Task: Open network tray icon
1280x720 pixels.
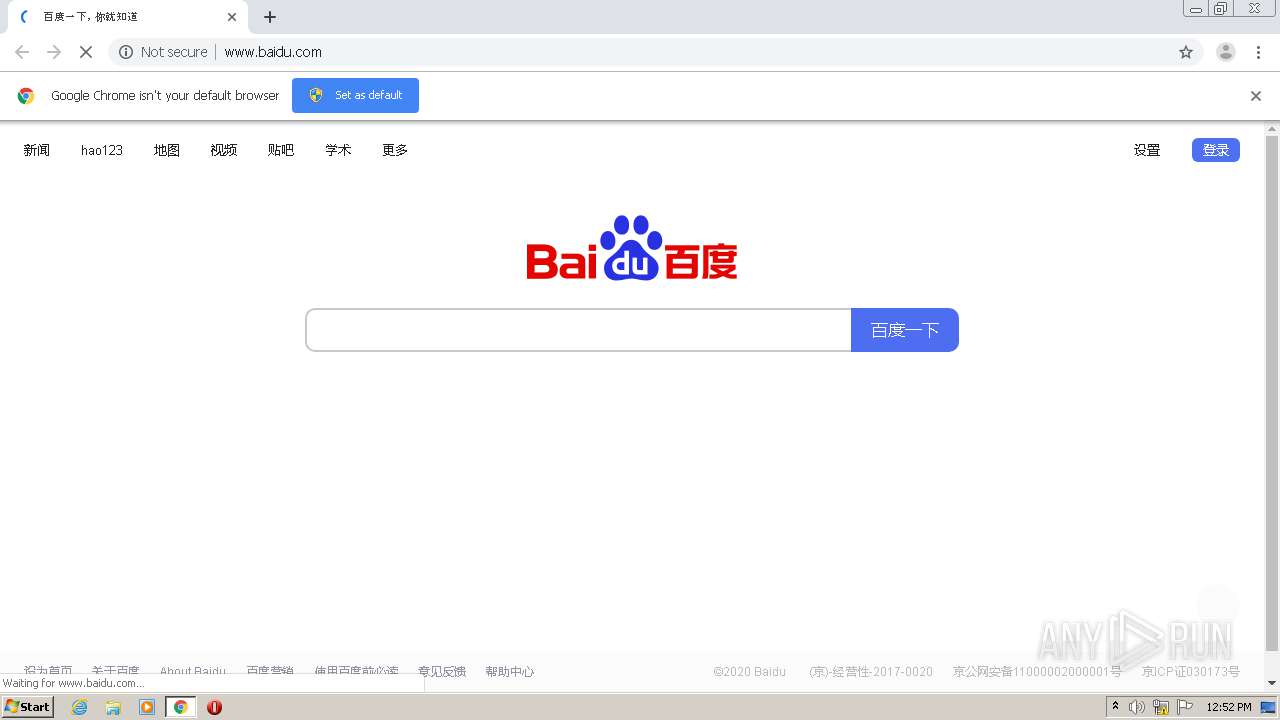Action: pyautogui.click(x=1161, y=707)
